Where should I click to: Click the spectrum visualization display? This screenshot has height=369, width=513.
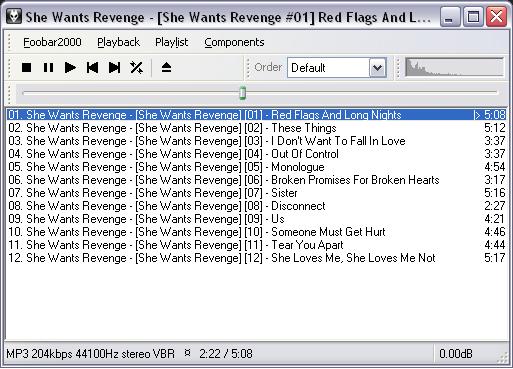pos(454,67)
